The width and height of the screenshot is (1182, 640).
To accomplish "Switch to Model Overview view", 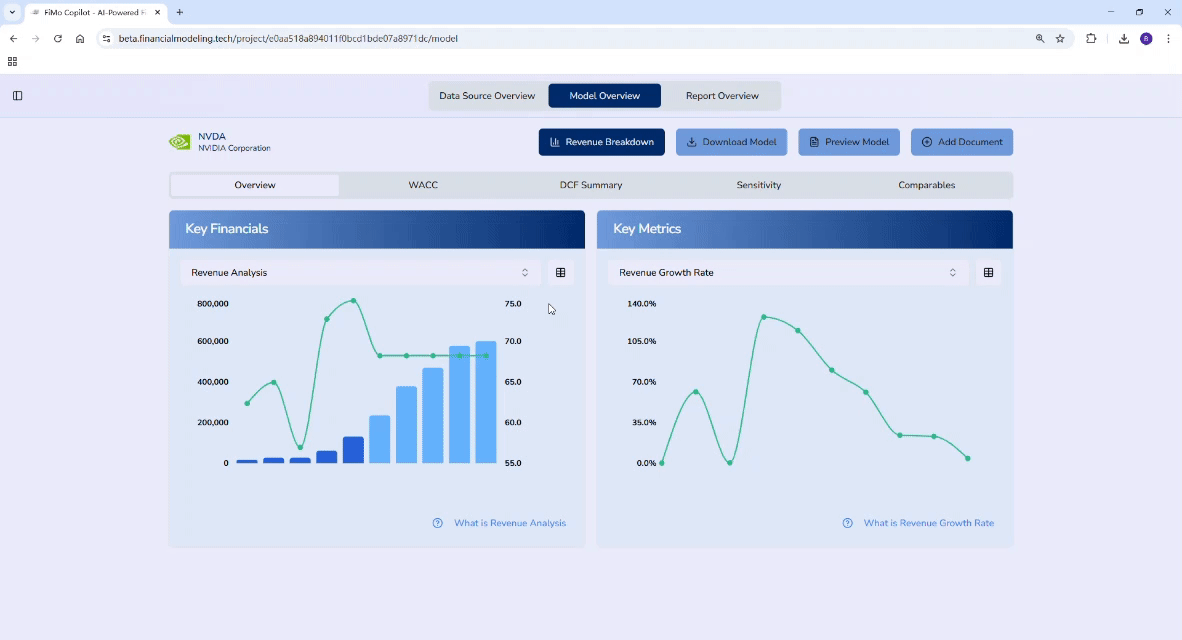I will click(x=604, y=95).
